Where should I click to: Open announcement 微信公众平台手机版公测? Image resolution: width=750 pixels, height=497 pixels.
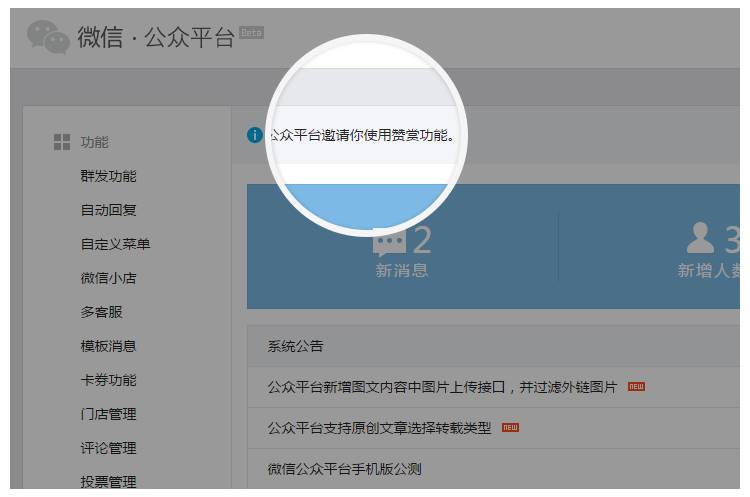[344, 469]
